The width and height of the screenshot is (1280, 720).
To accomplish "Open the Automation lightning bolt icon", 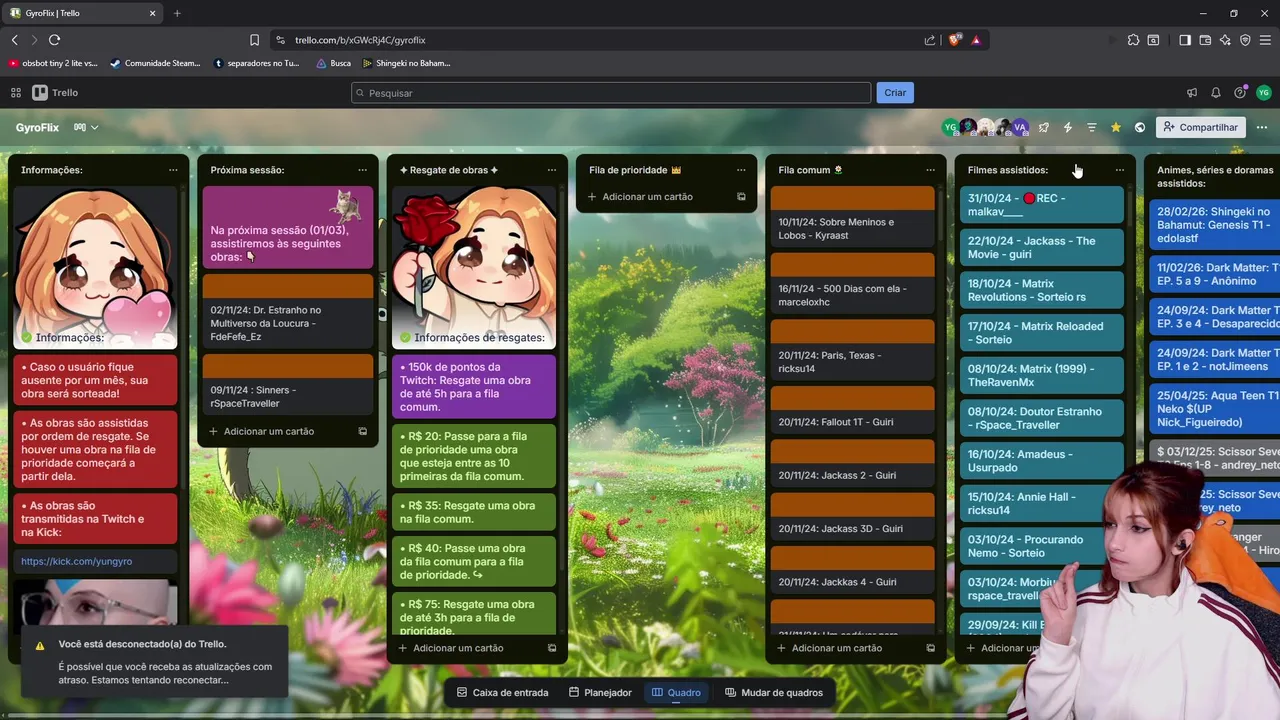I will (1068, 127).
